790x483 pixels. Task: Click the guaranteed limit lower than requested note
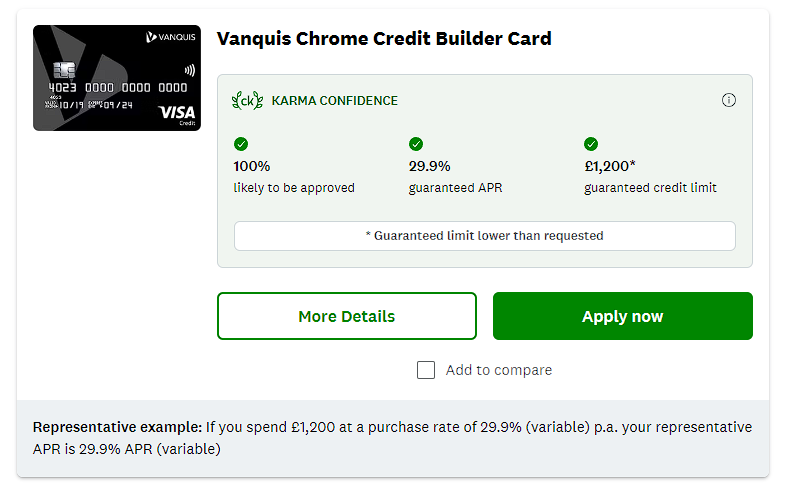[484, 236]
